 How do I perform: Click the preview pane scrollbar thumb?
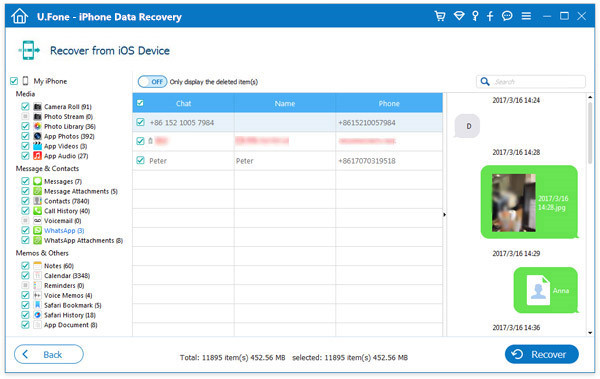coord(590,132)
